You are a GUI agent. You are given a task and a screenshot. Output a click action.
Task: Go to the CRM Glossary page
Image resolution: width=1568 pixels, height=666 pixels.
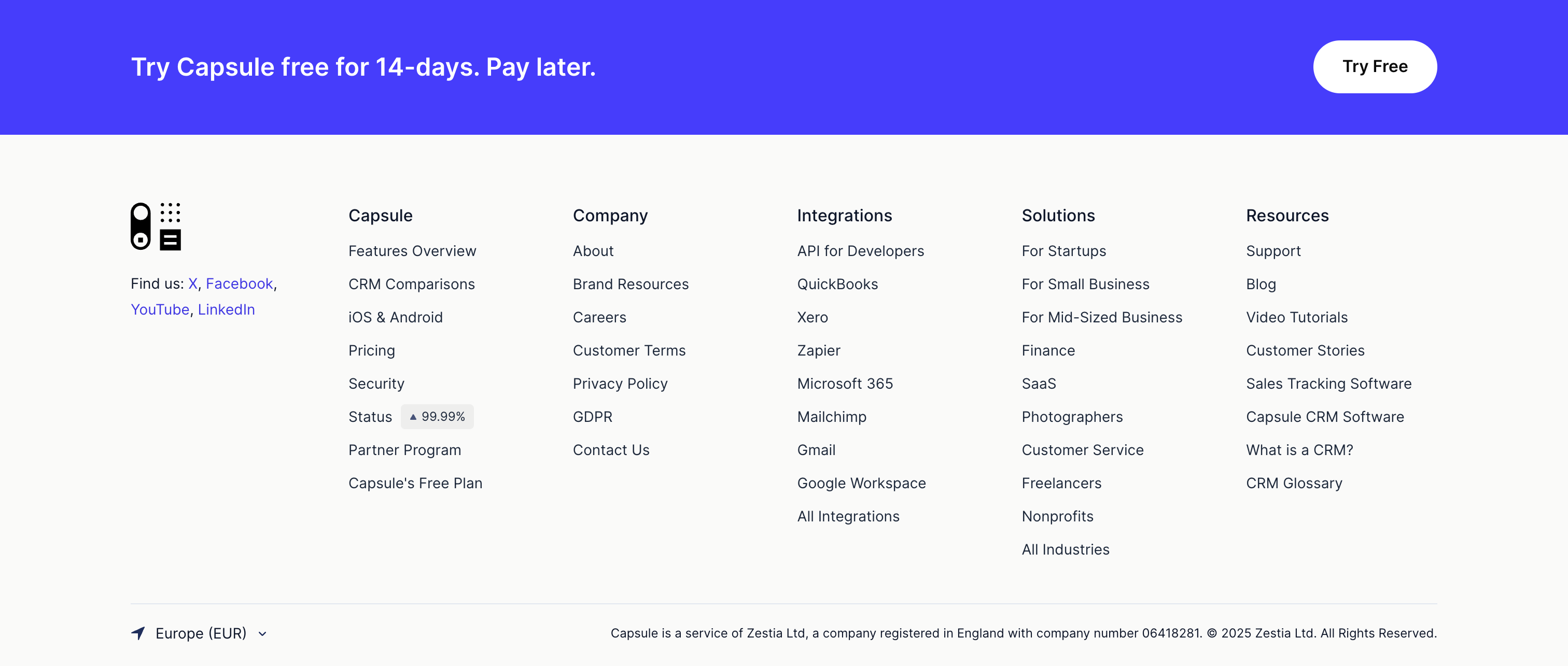pyautogui.click(x=1294, y=483)
